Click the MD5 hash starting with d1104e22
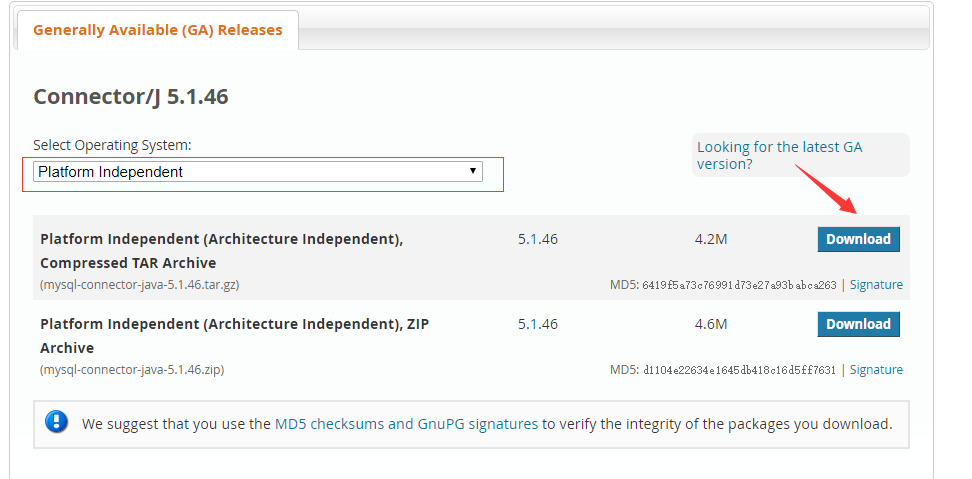The height and width of the screenshot is (479, 972). coord(739,370)
